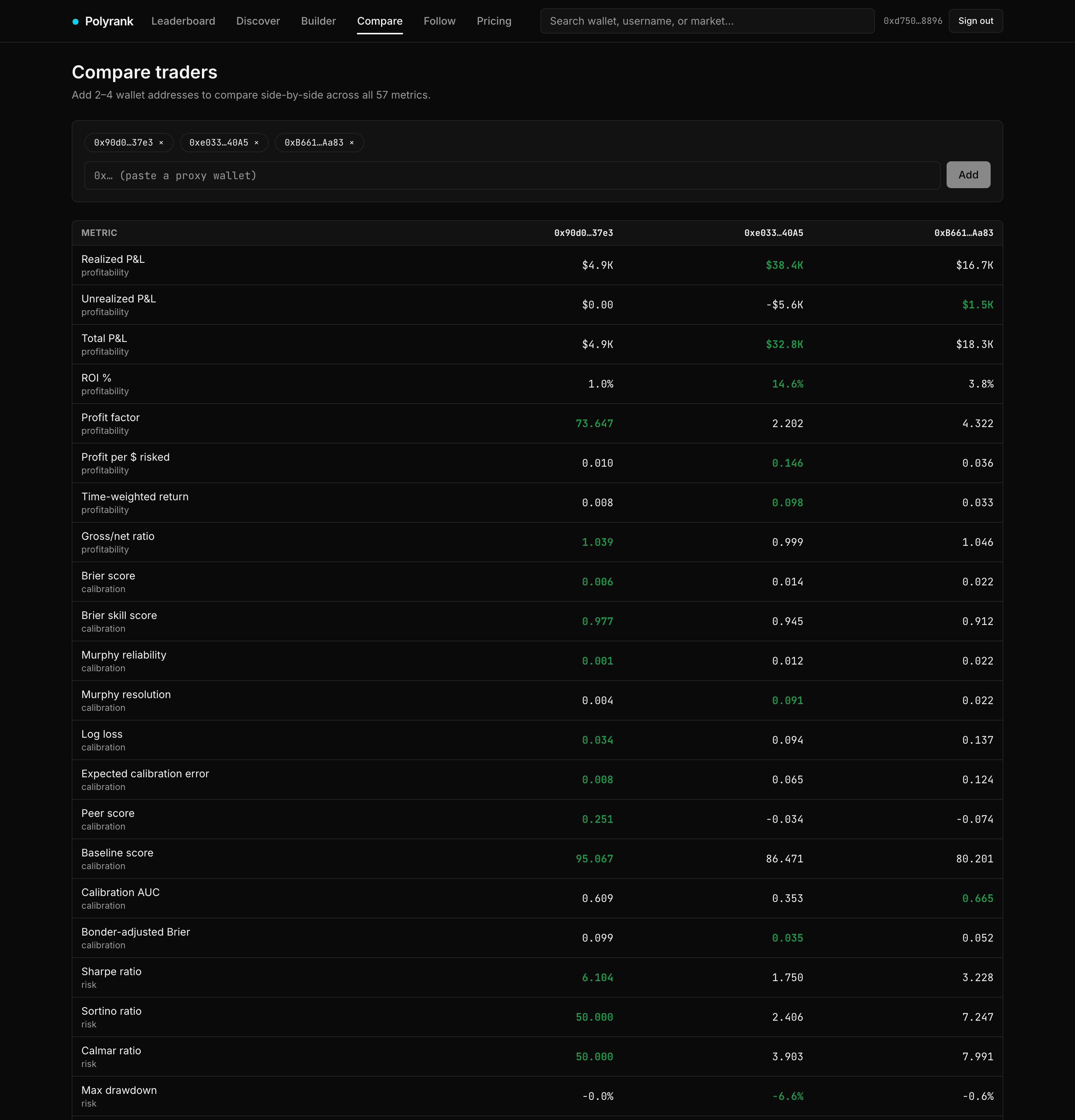Viewport: 1075px width, 1120px height.
Task: Click the 6.104 Sharpe ratio value
Action: pos(598,978)
